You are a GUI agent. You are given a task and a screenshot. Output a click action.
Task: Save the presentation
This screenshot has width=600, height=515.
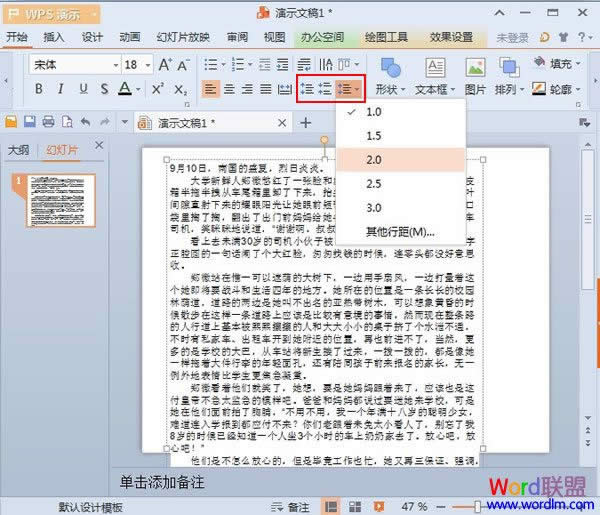tap(30, 122)
